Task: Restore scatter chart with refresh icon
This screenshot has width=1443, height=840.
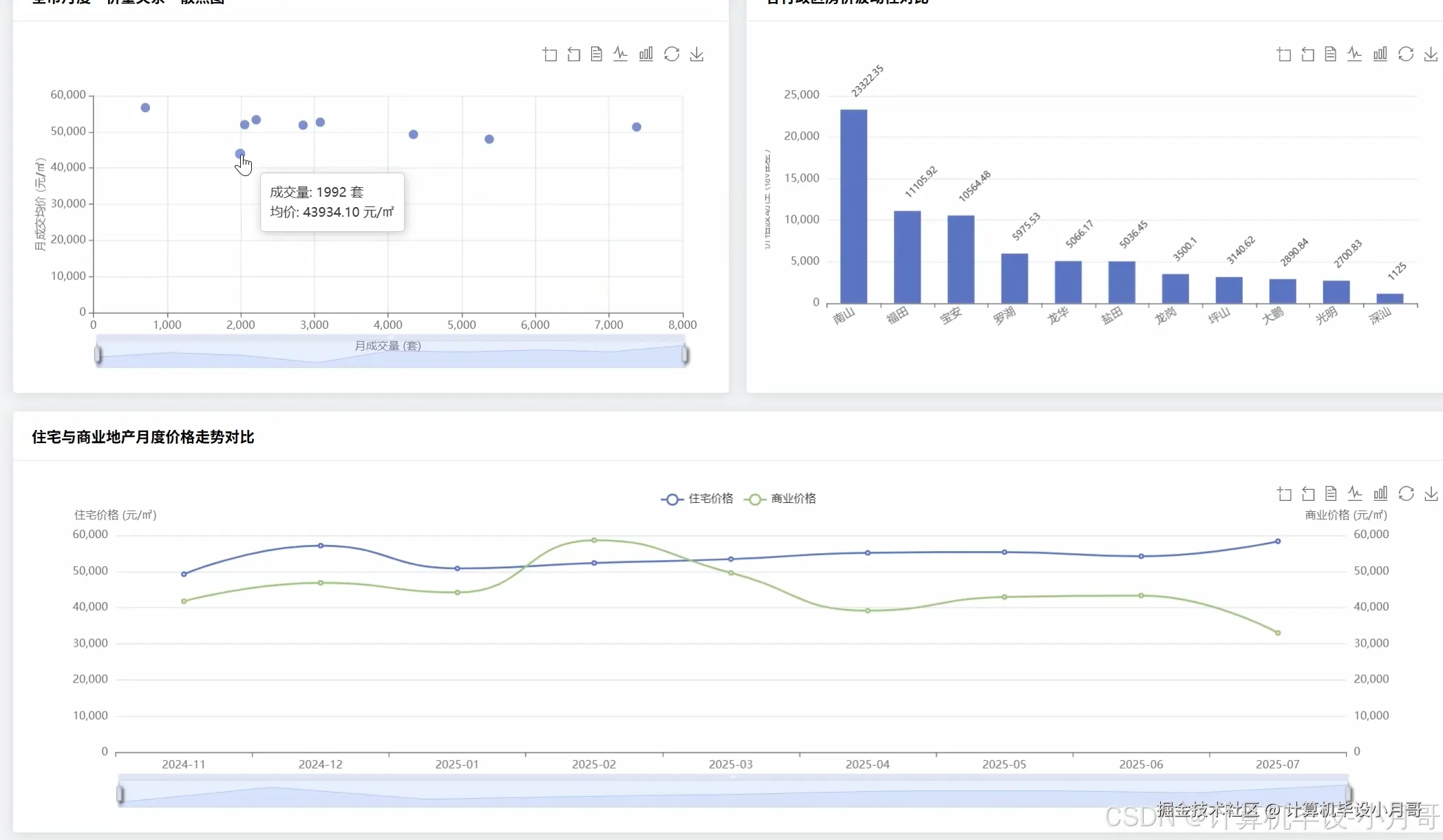Action: coord(672,54)
